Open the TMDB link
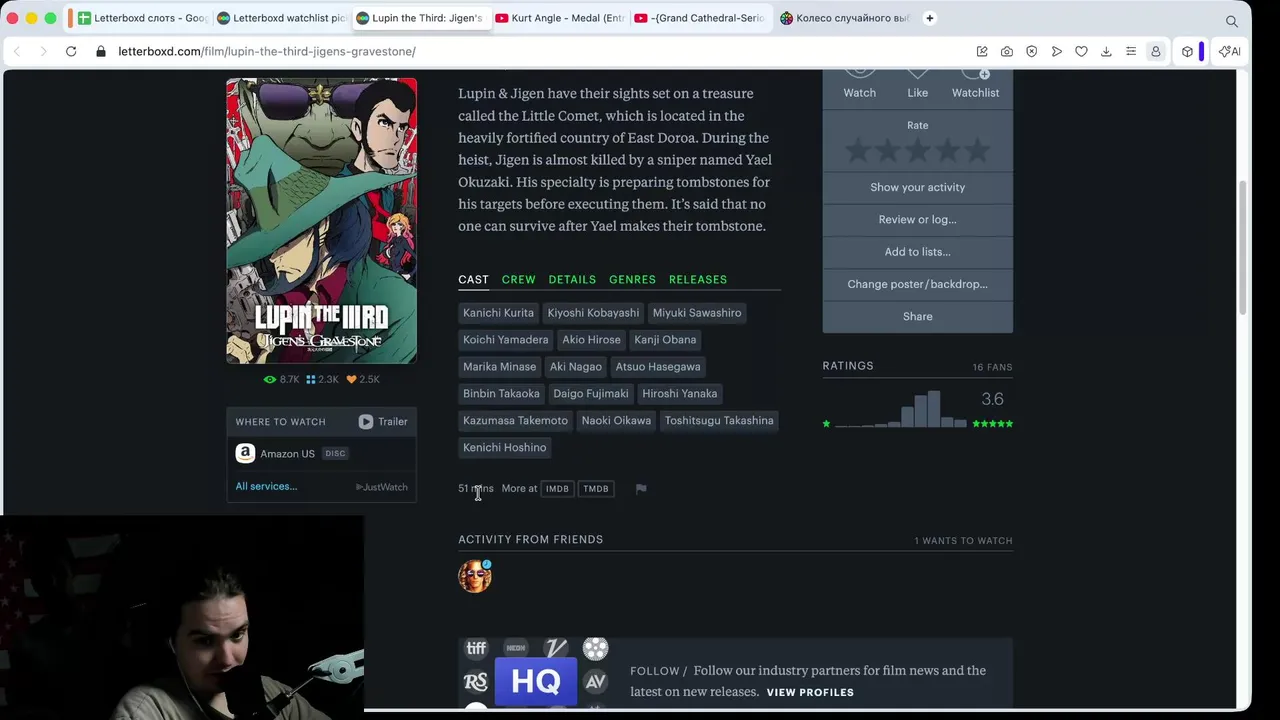Image resolution: width=1280 pixels, height=720 pixels. tap(596, 489)
